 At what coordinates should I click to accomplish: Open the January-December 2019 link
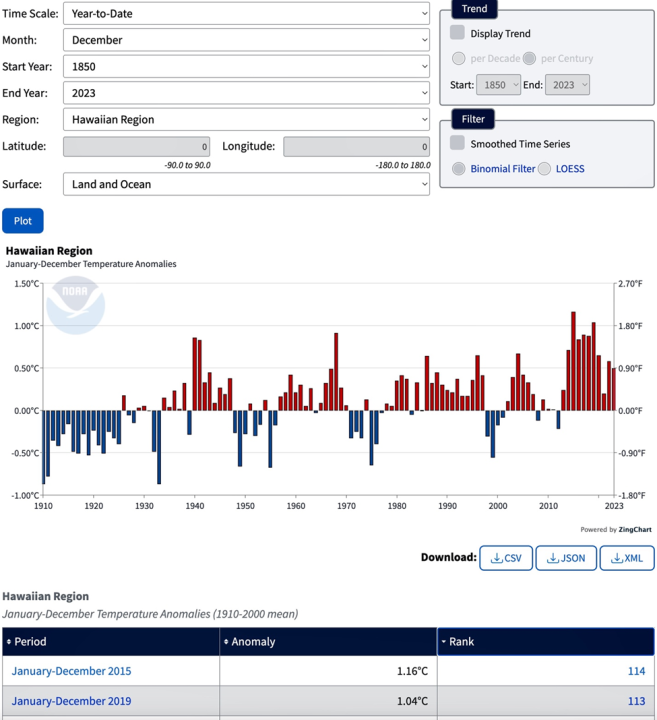click(71, 701)
